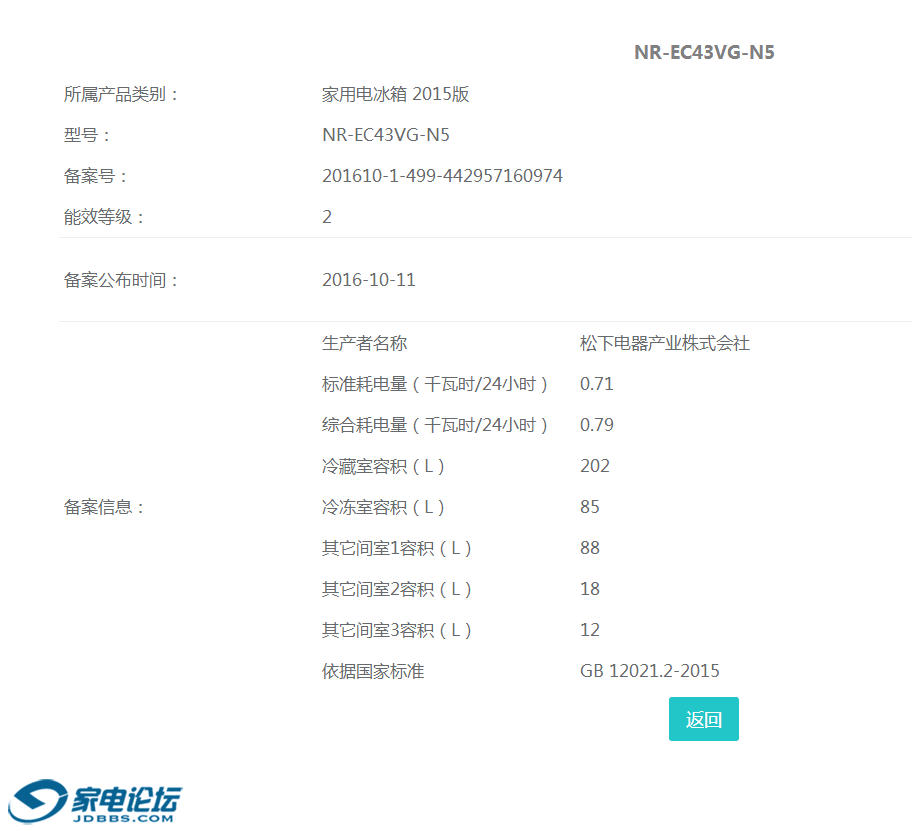Click the 家电论坛 logo swirl icon
This screenshot has width=912, height=831.
[34, 801]
